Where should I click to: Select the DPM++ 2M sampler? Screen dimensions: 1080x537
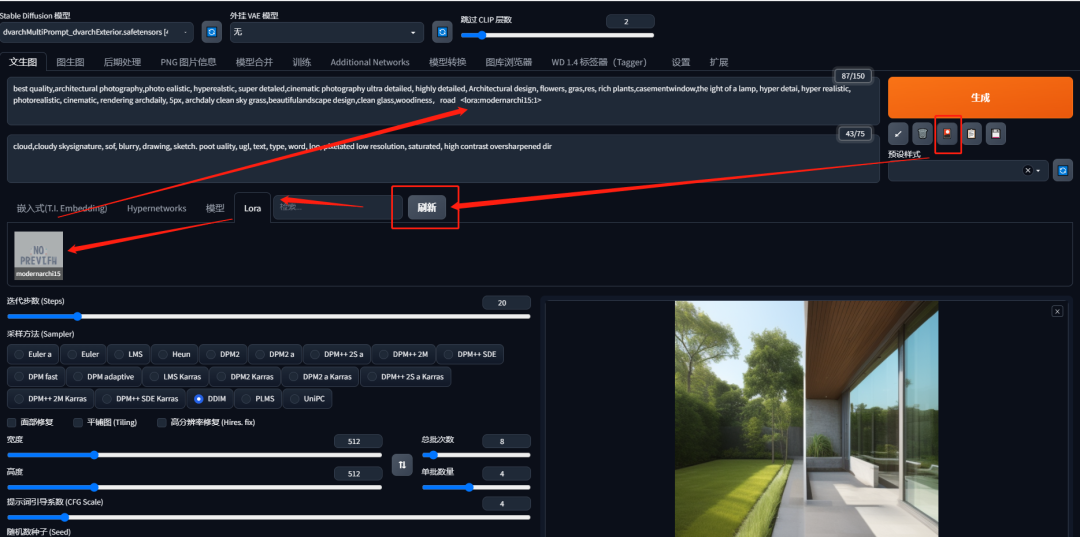click(x=404, y=355)
